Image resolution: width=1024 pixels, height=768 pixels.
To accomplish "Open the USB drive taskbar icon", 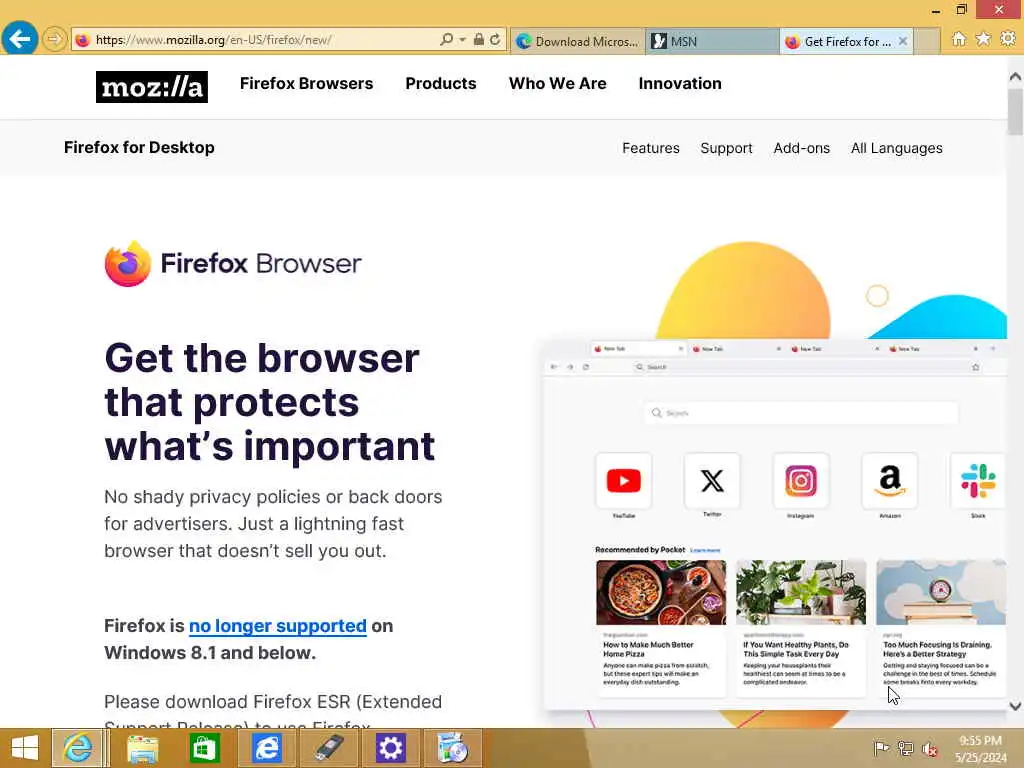I will pos(328,748).
